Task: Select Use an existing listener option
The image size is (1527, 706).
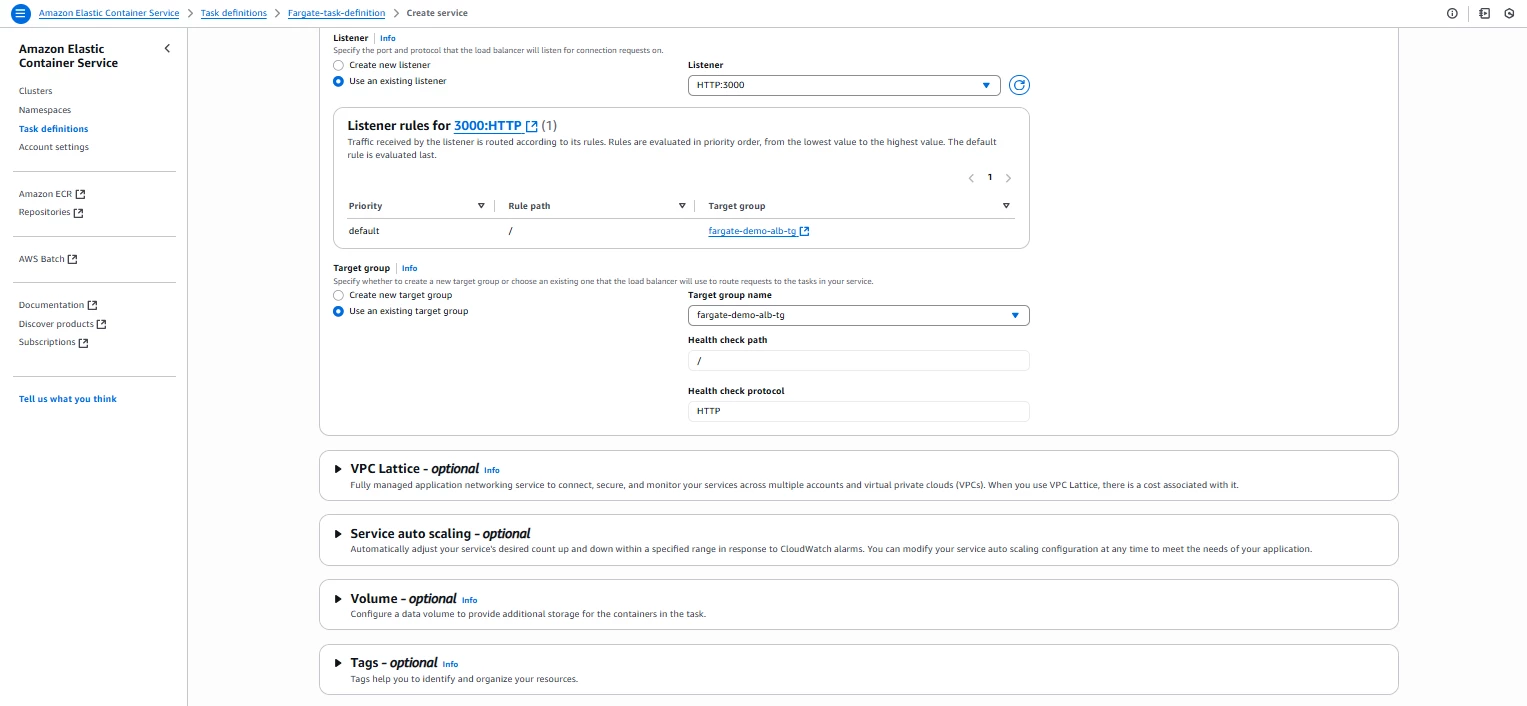Action: pos(338,81)
